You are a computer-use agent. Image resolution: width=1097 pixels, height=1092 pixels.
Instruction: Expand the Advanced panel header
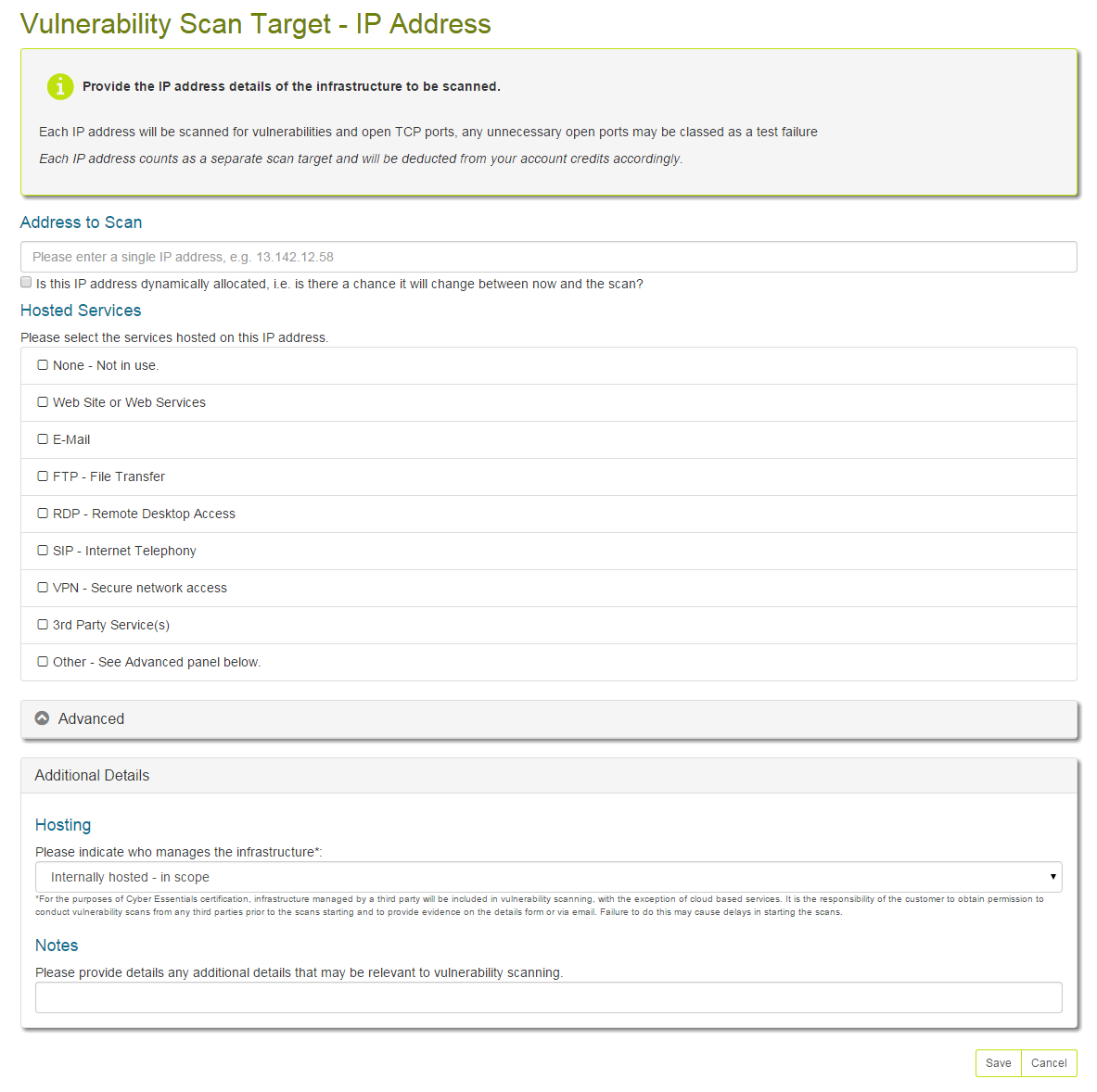(x=549, y=719)
